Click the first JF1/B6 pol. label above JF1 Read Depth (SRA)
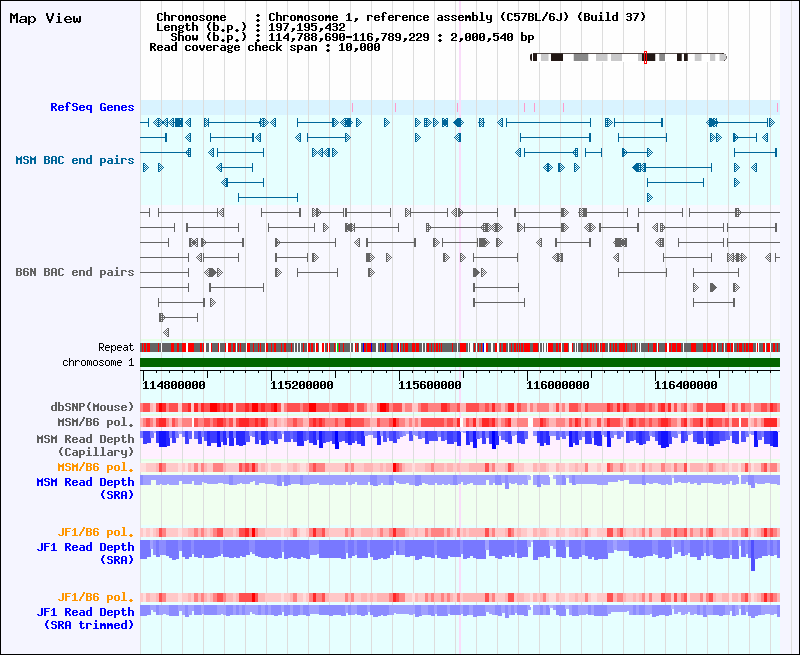 (95, 532)
